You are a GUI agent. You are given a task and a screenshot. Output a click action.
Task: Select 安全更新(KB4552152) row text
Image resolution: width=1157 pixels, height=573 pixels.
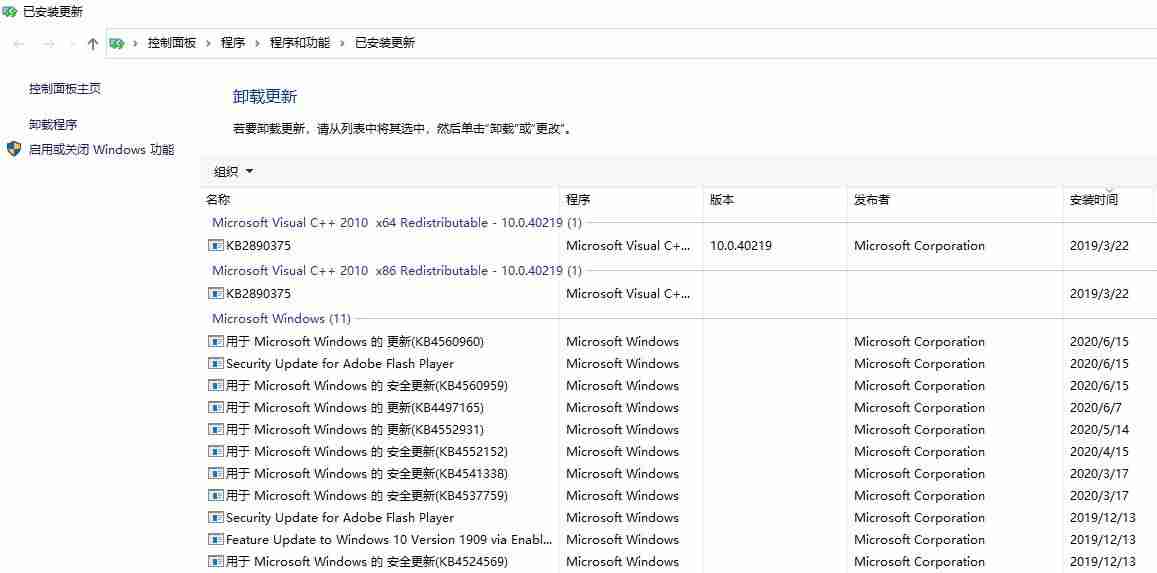(x=367, y=451)
